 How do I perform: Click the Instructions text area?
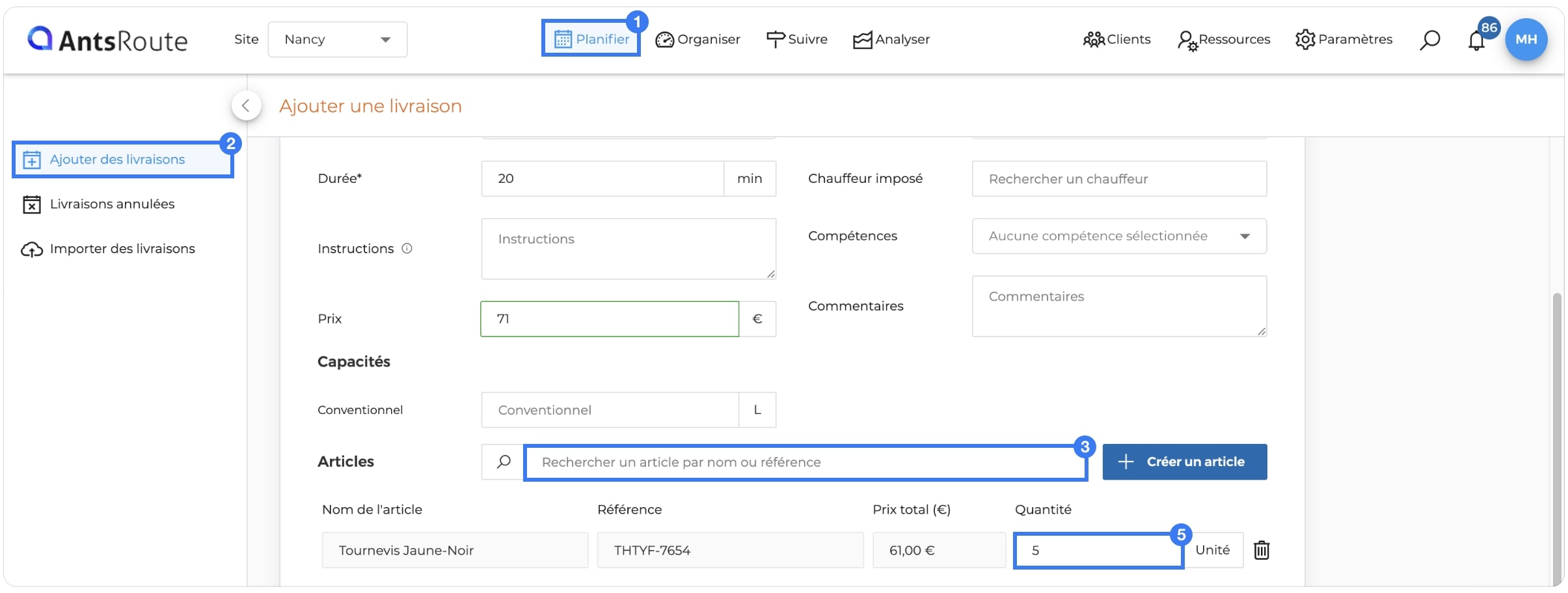tap(629, 249)
